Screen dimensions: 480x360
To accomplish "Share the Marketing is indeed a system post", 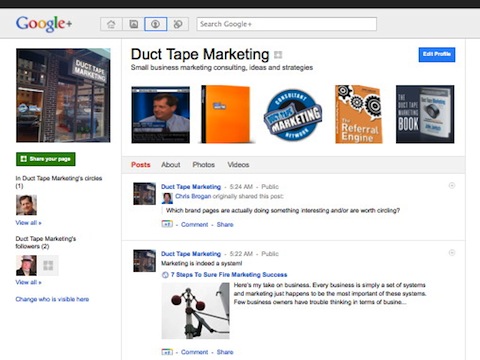I will (225, 352).
